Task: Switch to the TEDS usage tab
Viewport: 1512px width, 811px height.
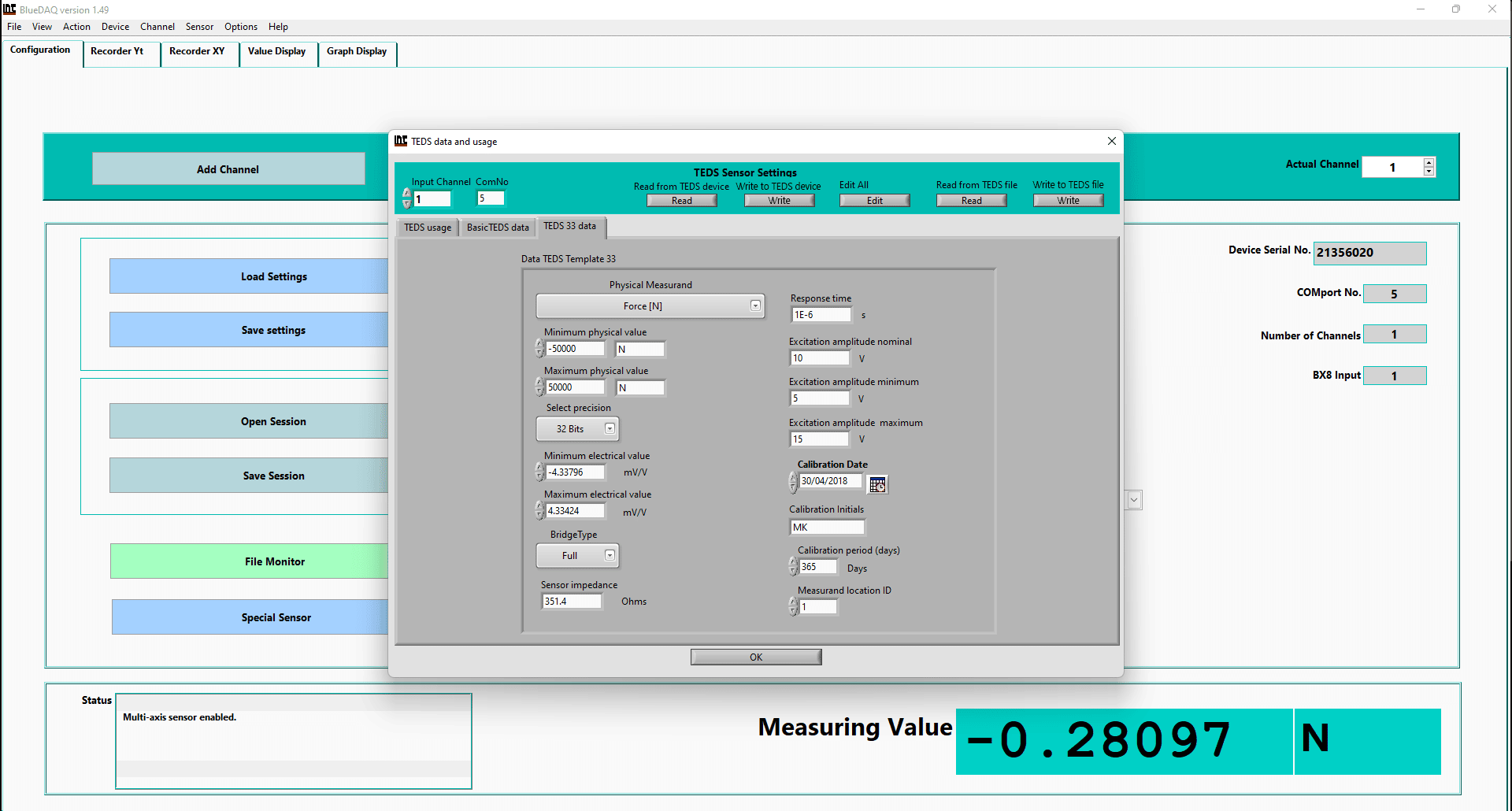Action: [428, 228]
